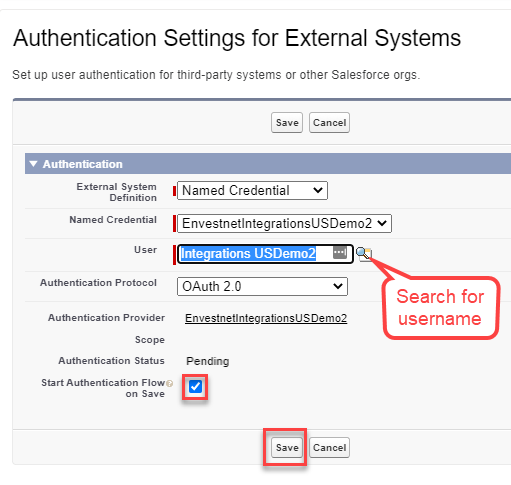Viewport: 511px width, 485px height.
Task: Click the Named Credential field label
Action: pyautogui.click(x=113, y=220)
